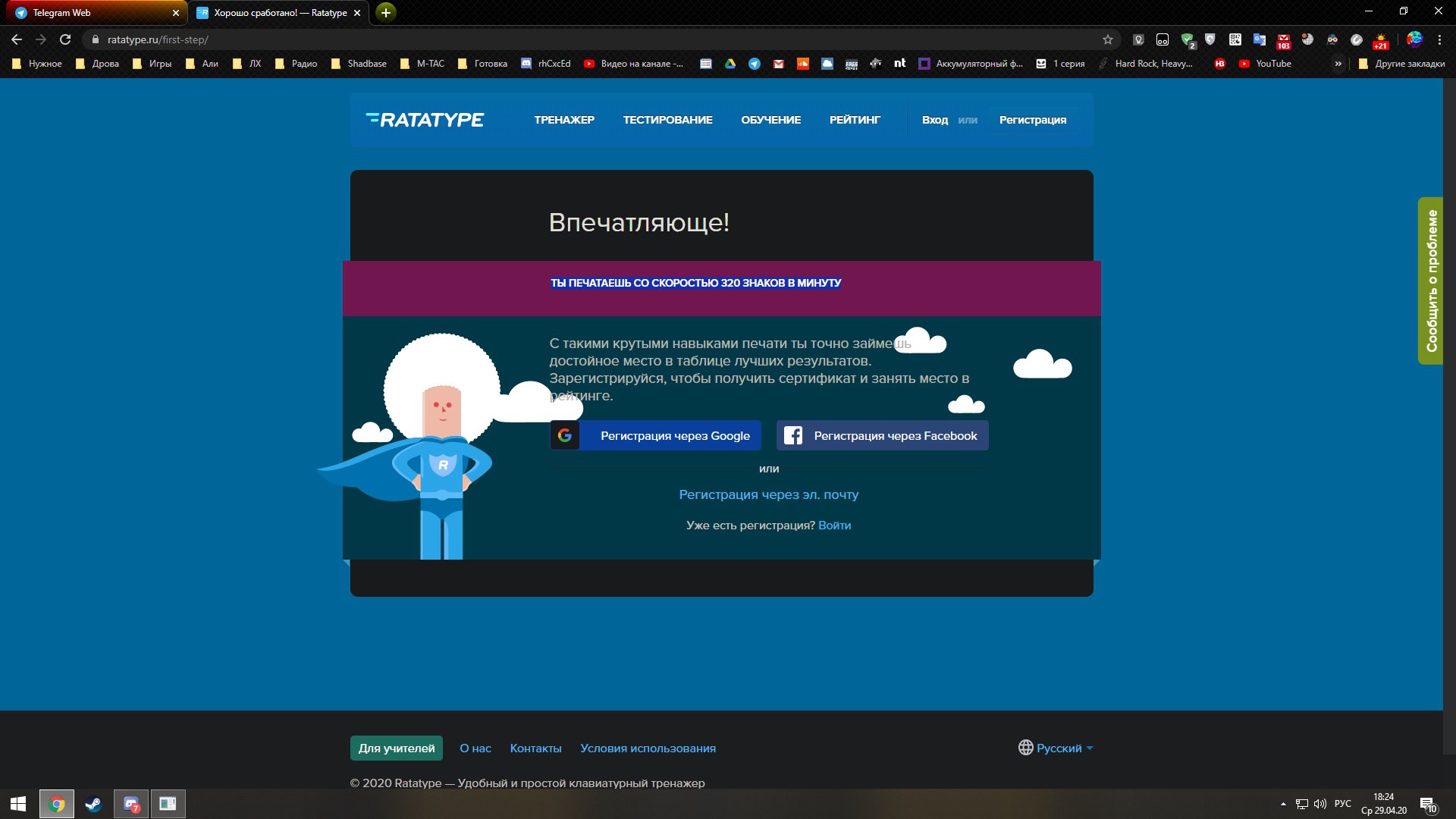Viewport: 1456px width, 819px height.
Task: Click the Сообщить о проблеме side tab
Action: (x=1431, y=281)
